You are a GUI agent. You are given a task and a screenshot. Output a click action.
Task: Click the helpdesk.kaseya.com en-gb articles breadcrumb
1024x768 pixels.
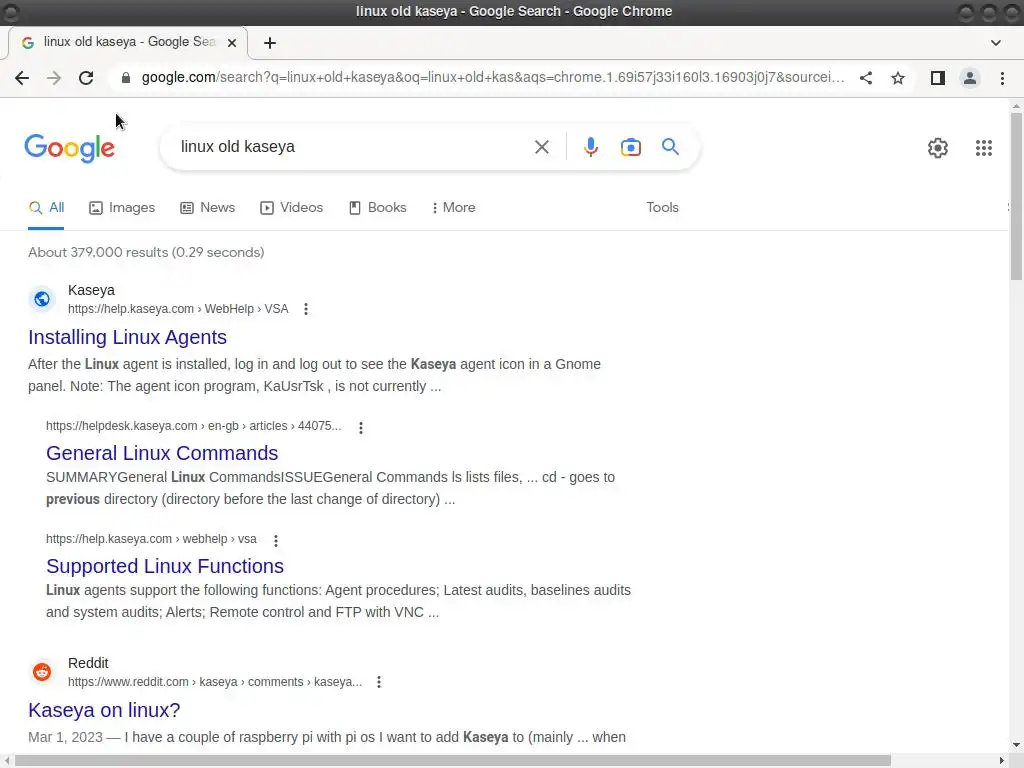click(x=193, y=426)
